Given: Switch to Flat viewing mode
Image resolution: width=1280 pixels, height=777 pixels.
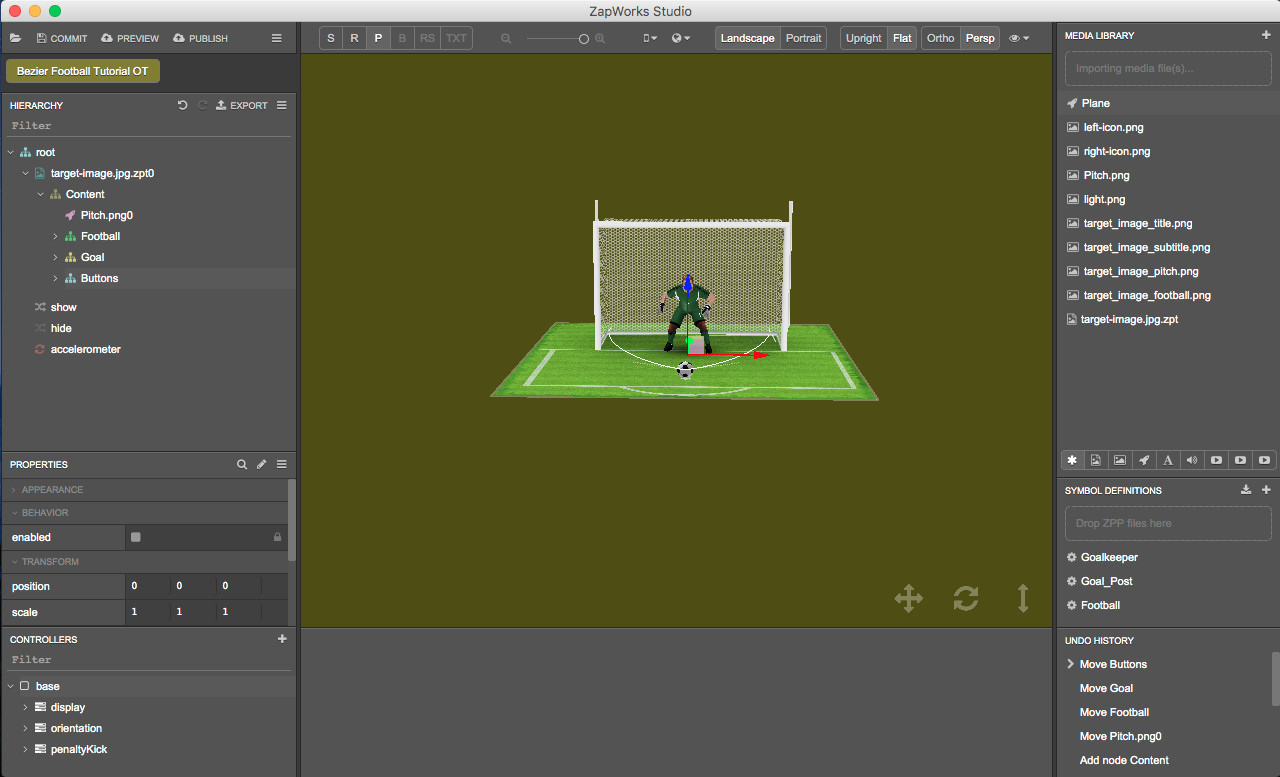Looking at the screenshot, I should coord(902,37).
